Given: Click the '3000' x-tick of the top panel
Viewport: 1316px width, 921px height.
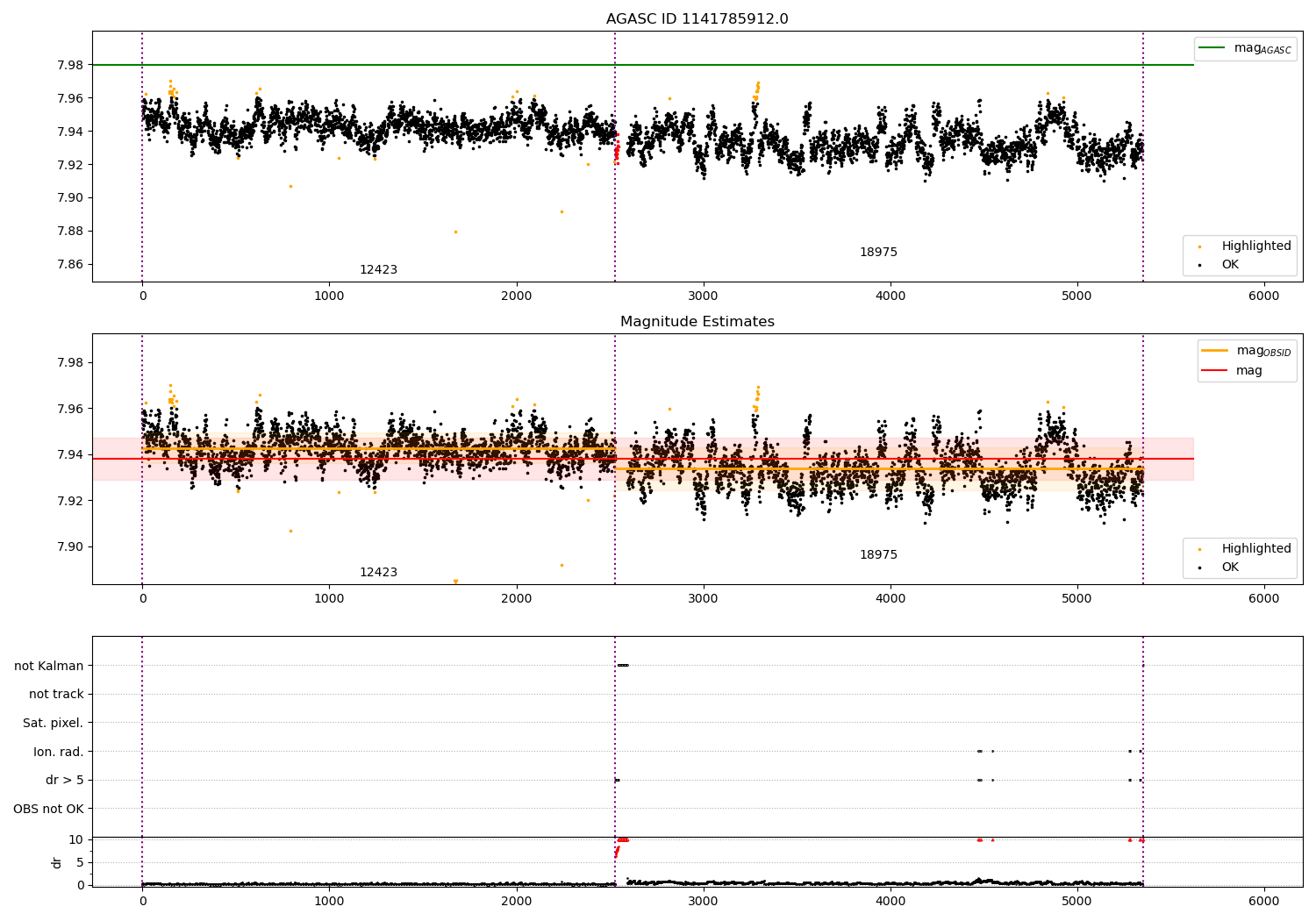Looking at the screenshot, I should click(x=704, y=296).
